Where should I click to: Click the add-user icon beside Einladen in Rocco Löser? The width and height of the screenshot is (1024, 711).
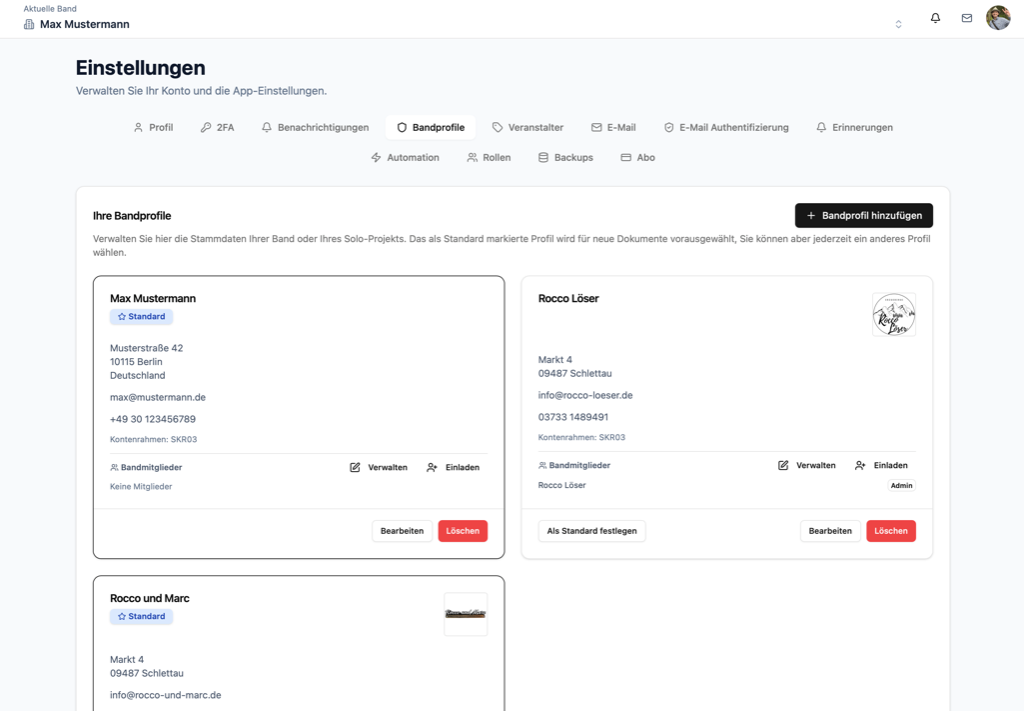click(860, 466)
